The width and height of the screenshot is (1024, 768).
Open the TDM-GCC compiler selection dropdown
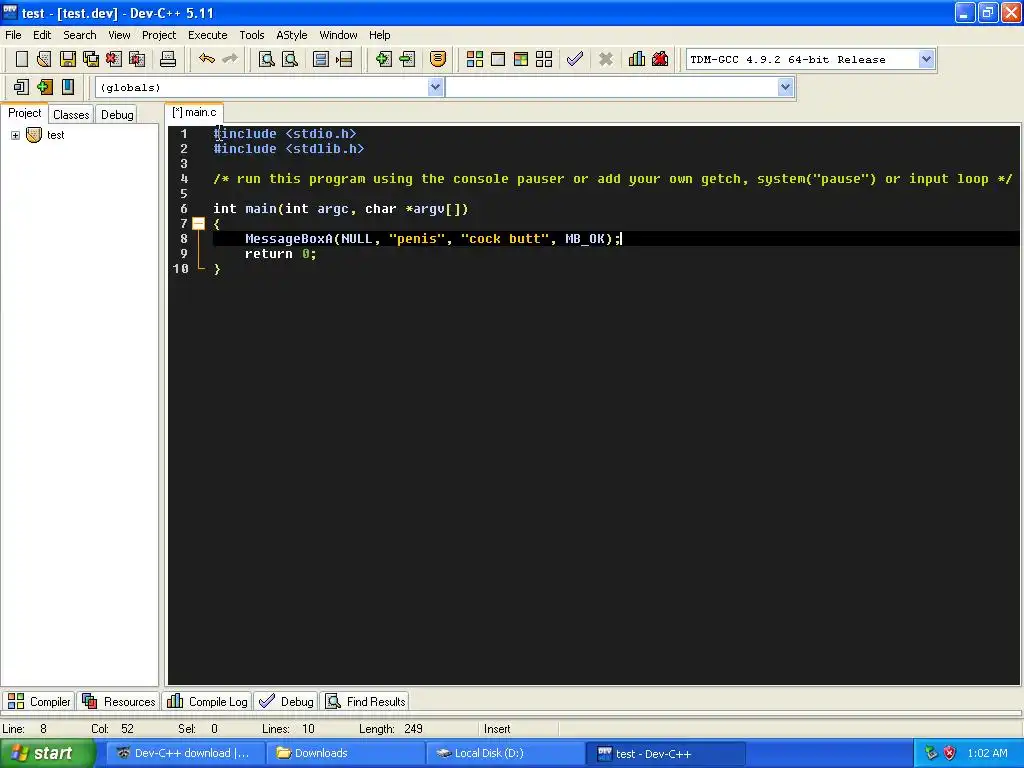[926, 59]
